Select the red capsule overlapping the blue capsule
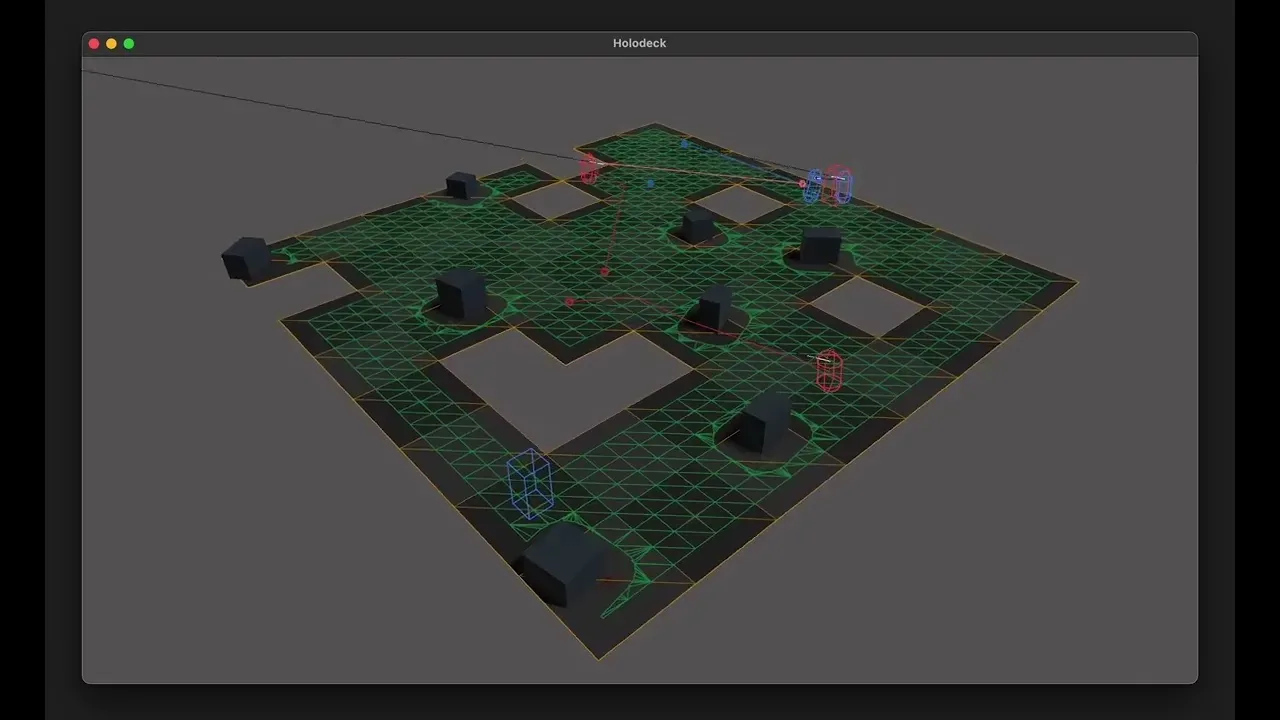Viewport: 1280px width, 720px height. point(840,184)
